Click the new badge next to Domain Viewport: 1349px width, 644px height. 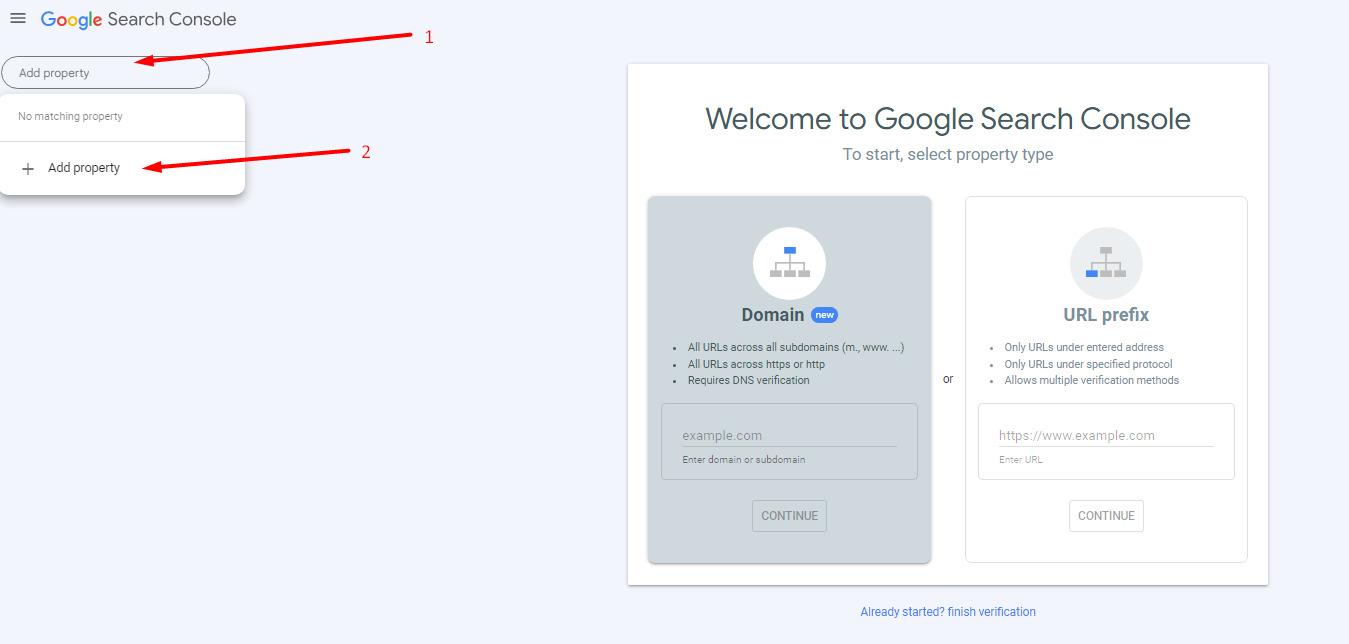pyautogui.click(x=824, y=315)
